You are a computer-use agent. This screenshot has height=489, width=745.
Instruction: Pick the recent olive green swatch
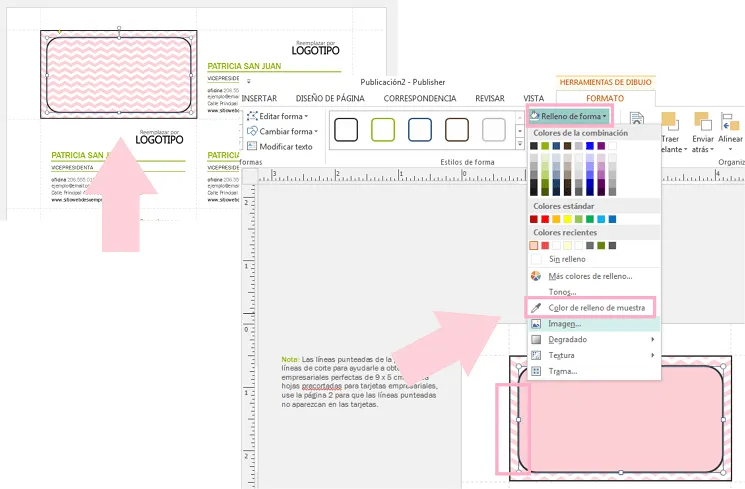(601, 245)
